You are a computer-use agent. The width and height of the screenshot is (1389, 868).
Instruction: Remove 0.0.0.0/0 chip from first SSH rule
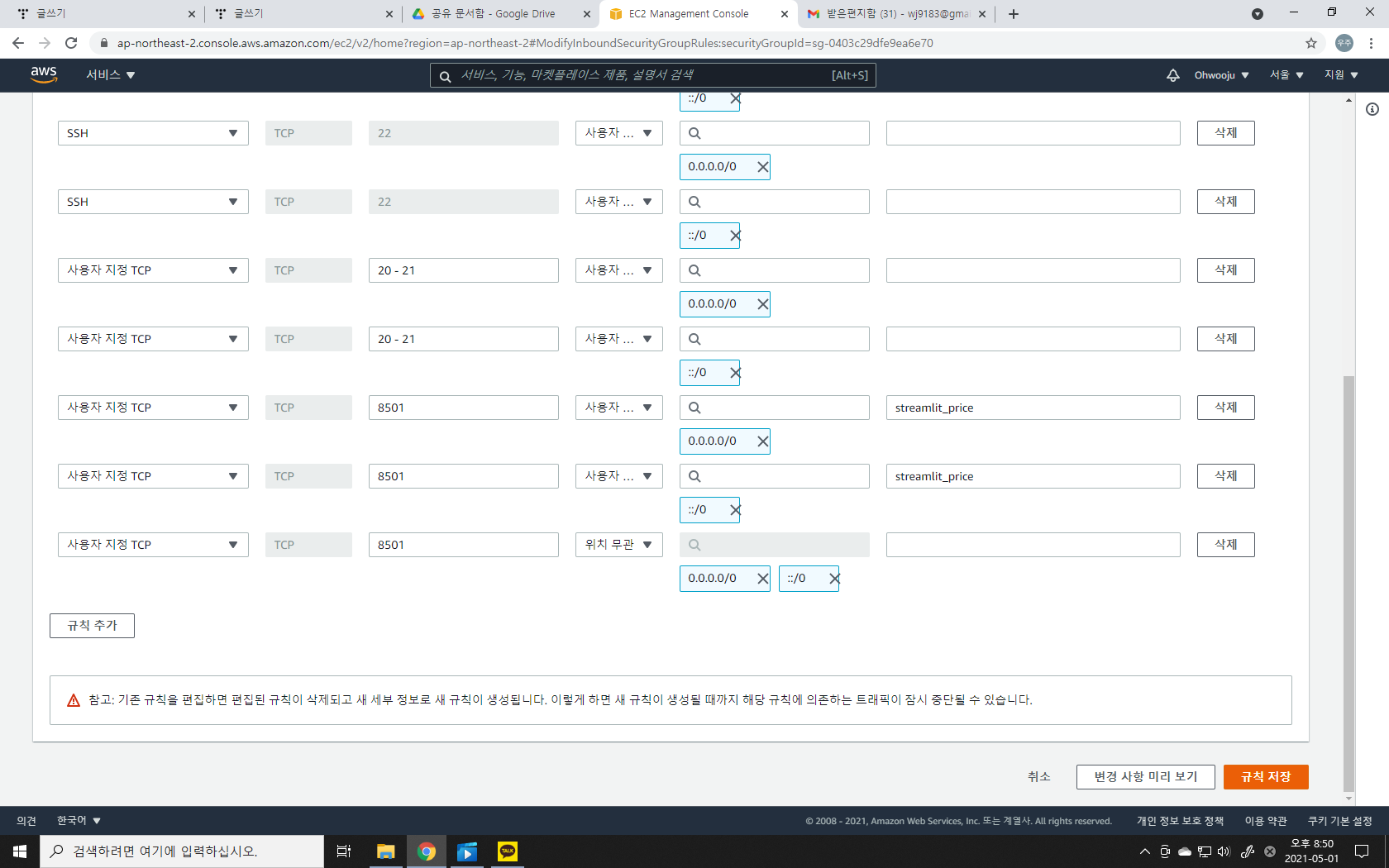pyautogui.click(x=763, y=167)
